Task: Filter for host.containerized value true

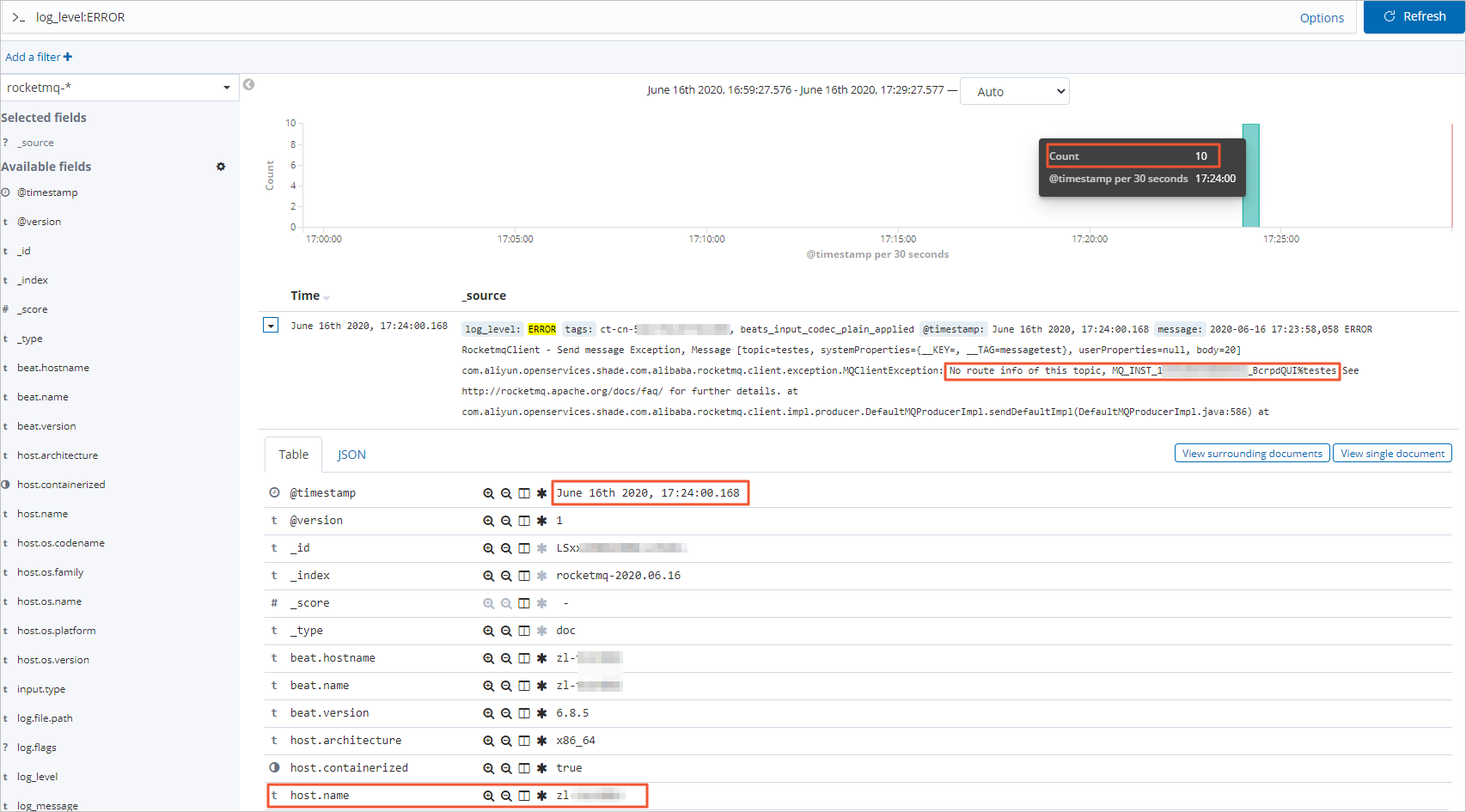Action: click(488, 768)
